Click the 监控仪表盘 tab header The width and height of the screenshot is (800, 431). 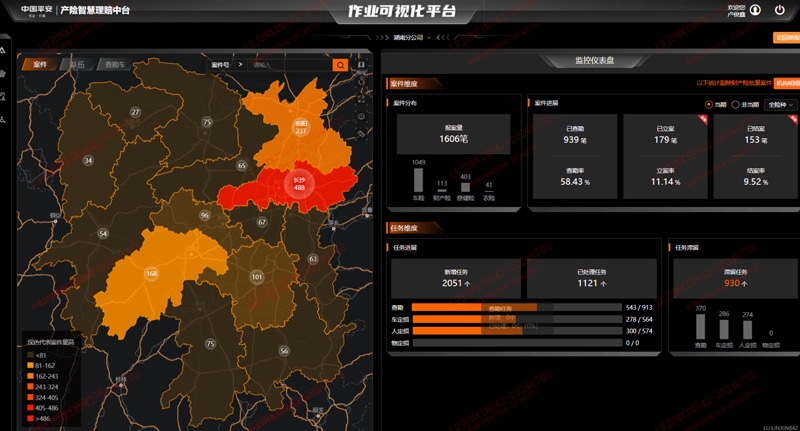click(594, 61)
